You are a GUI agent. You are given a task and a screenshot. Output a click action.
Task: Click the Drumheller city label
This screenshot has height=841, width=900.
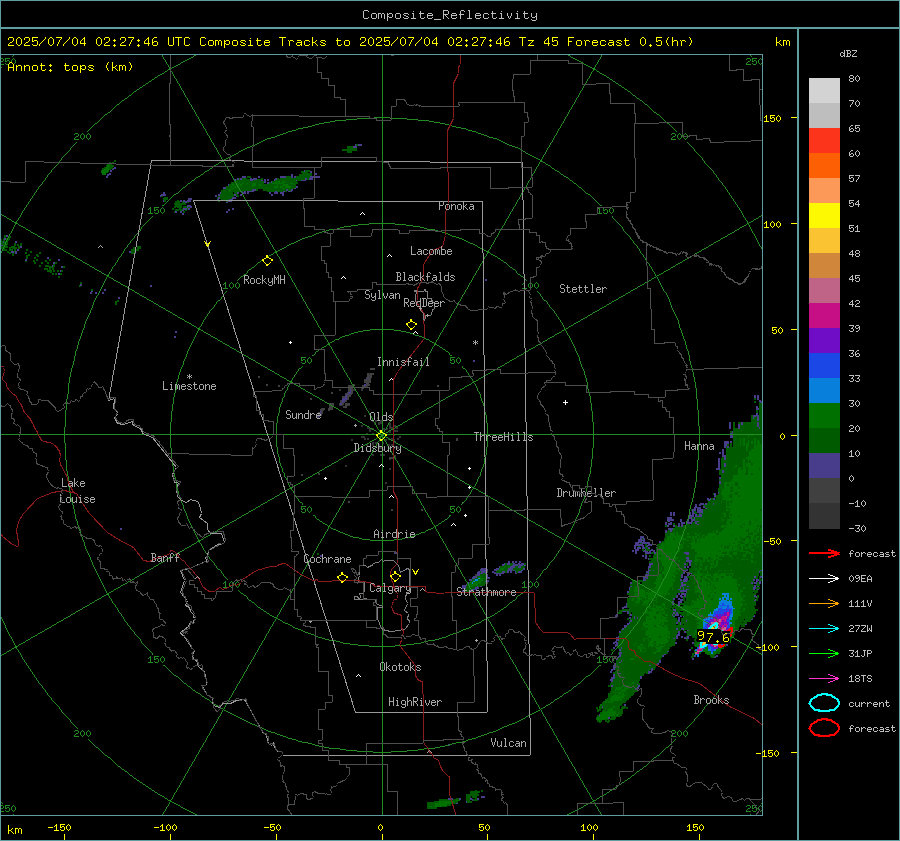(586, 493)
